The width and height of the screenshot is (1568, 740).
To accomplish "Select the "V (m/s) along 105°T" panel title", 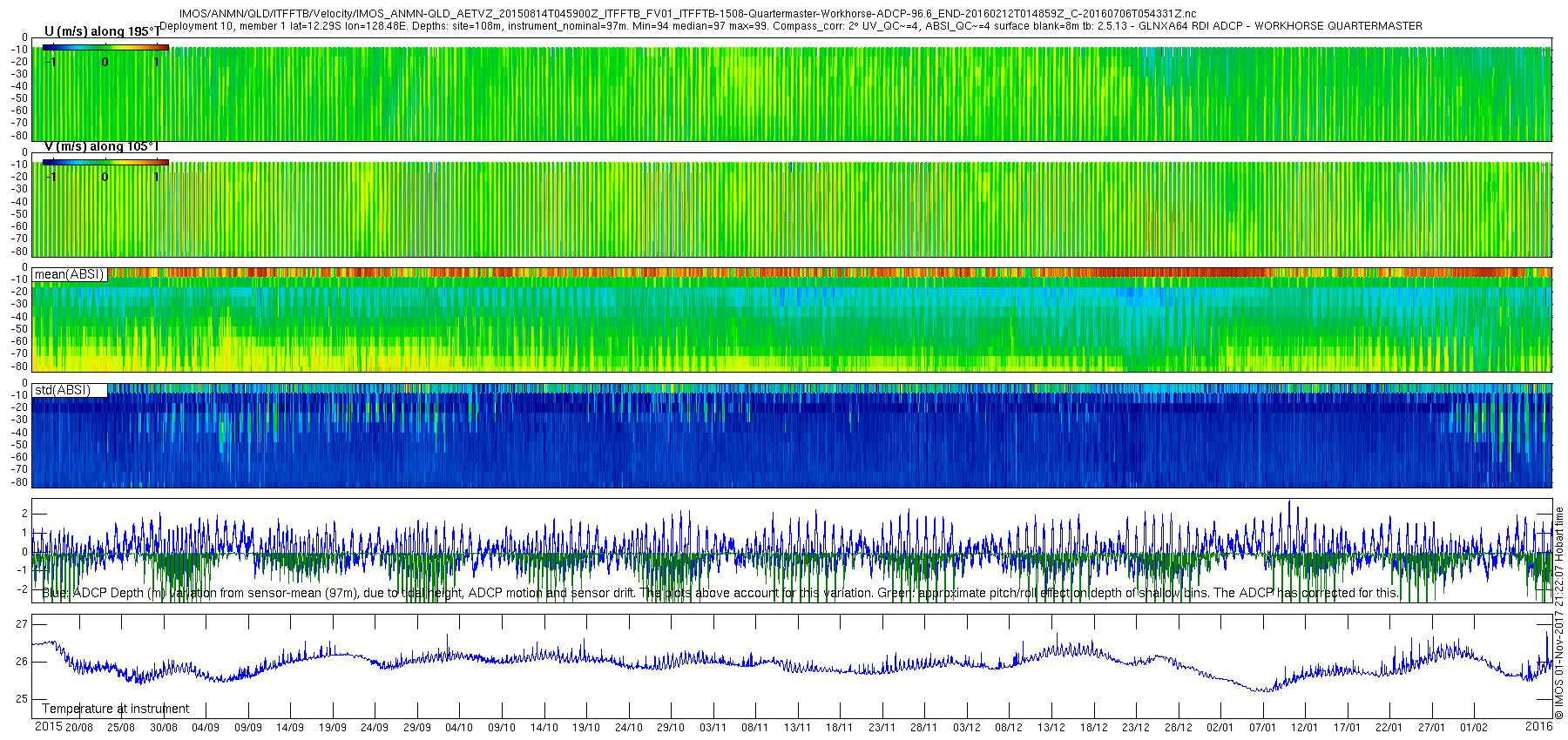I will point(101,146).
